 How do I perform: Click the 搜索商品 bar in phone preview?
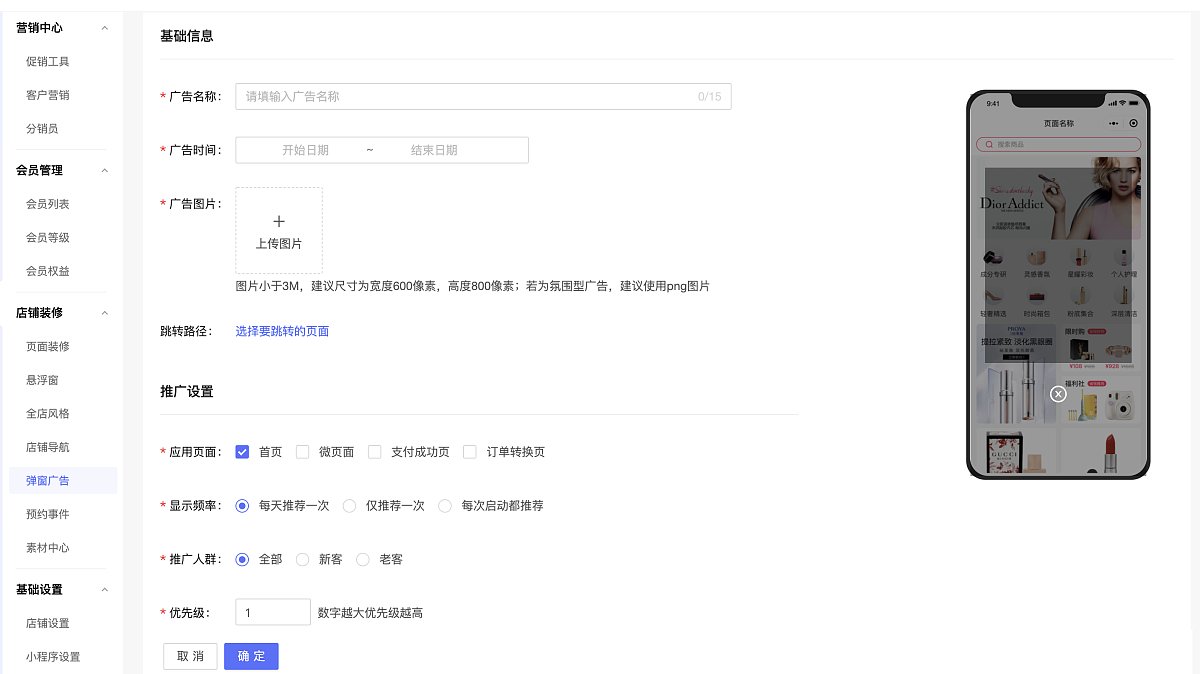coord(1058,144)
